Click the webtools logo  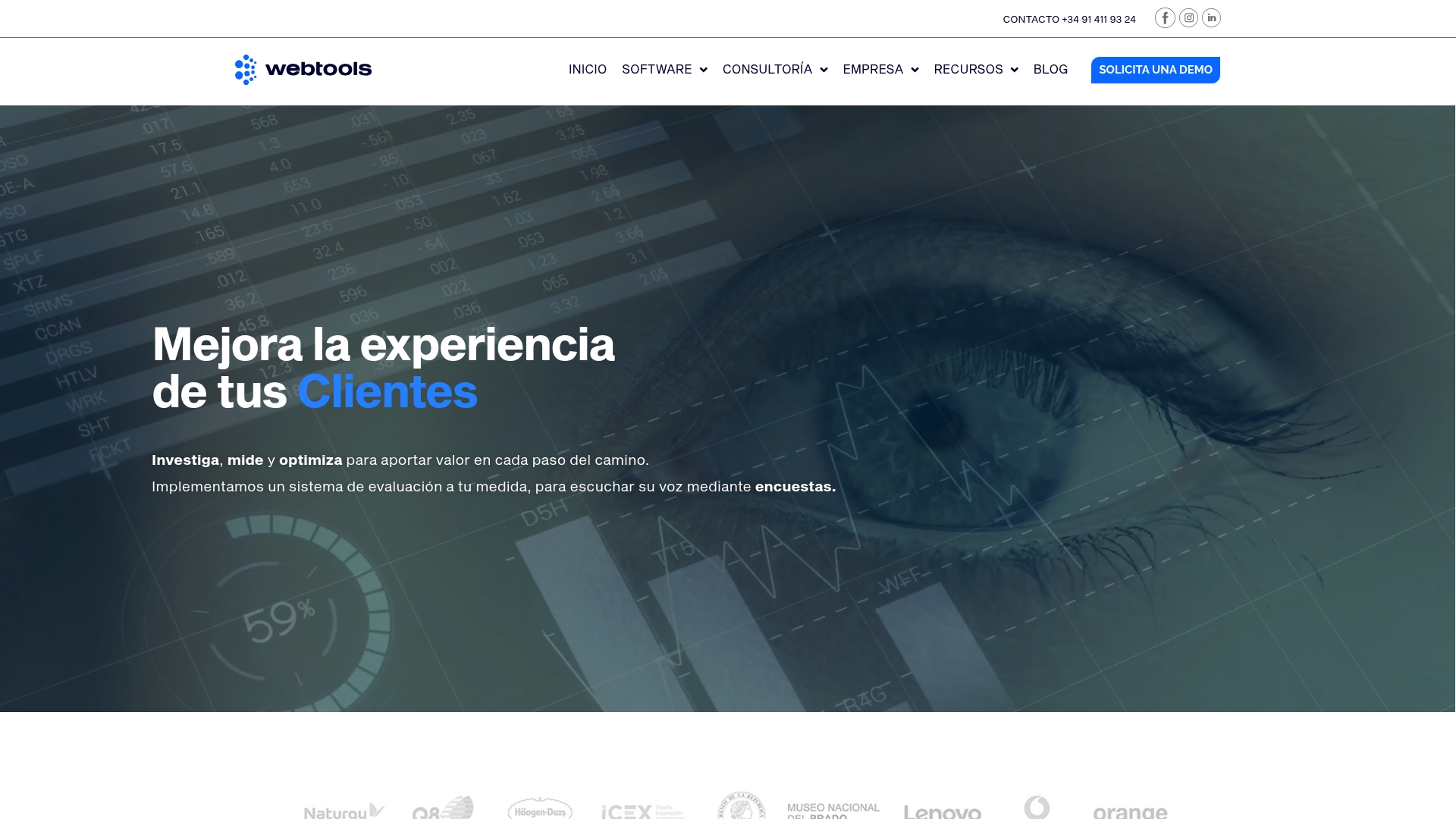303,70
